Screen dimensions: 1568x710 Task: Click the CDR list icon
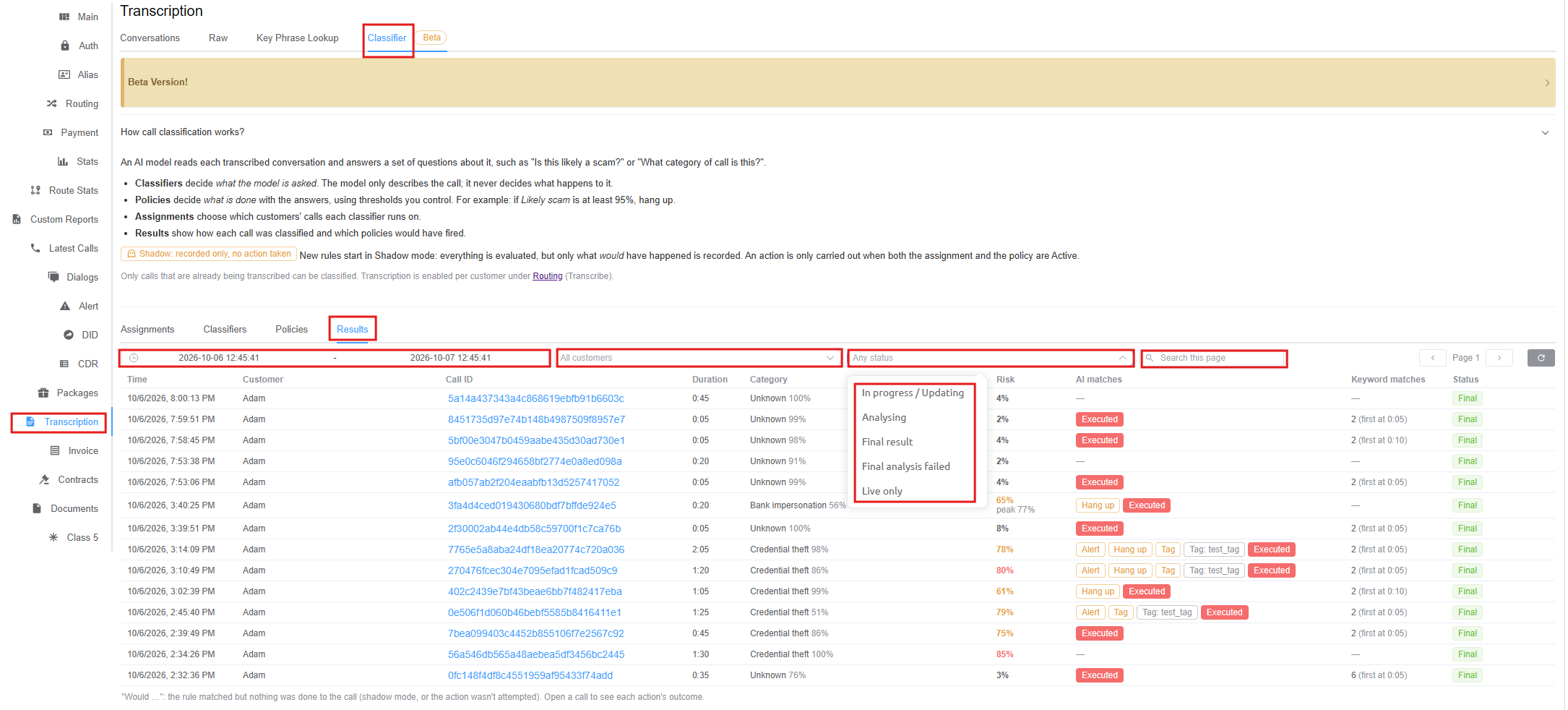click(64, 364)
